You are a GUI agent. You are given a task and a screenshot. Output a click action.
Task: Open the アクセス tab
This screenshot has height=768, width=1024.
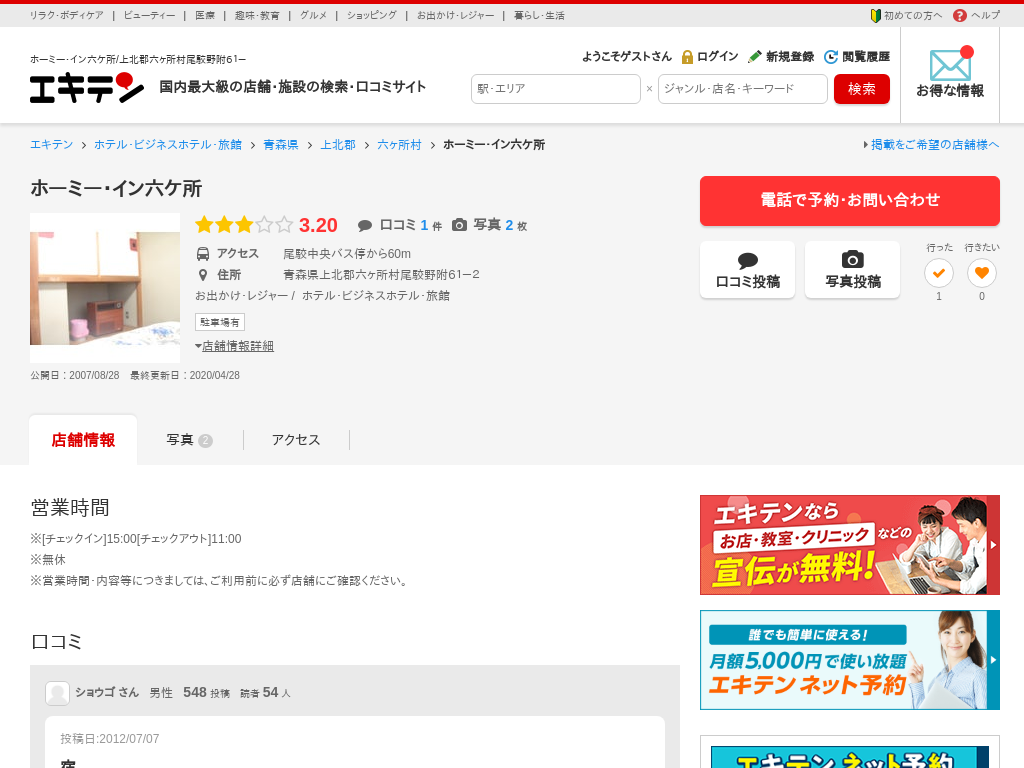point(296,440)
